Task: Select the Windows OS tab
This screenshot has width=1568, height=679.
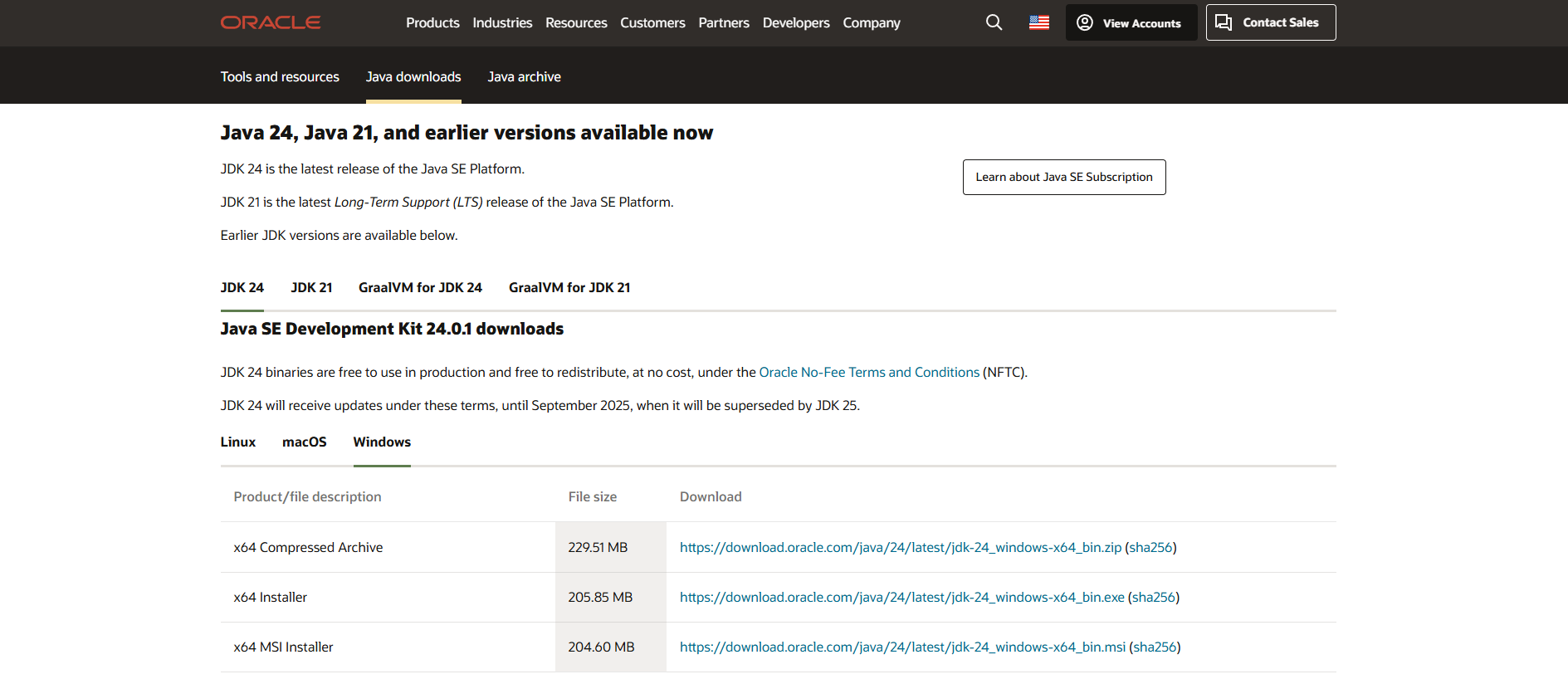Action: coord(382,442)
